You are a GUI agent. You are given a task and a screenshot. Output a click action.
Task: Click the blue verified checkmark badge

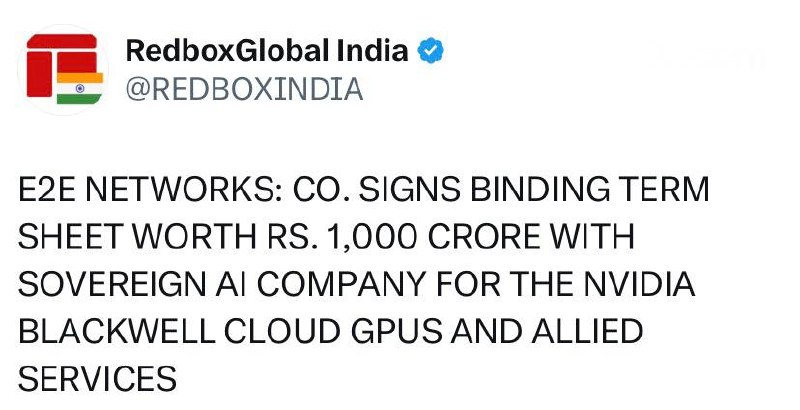click(431, 50)
